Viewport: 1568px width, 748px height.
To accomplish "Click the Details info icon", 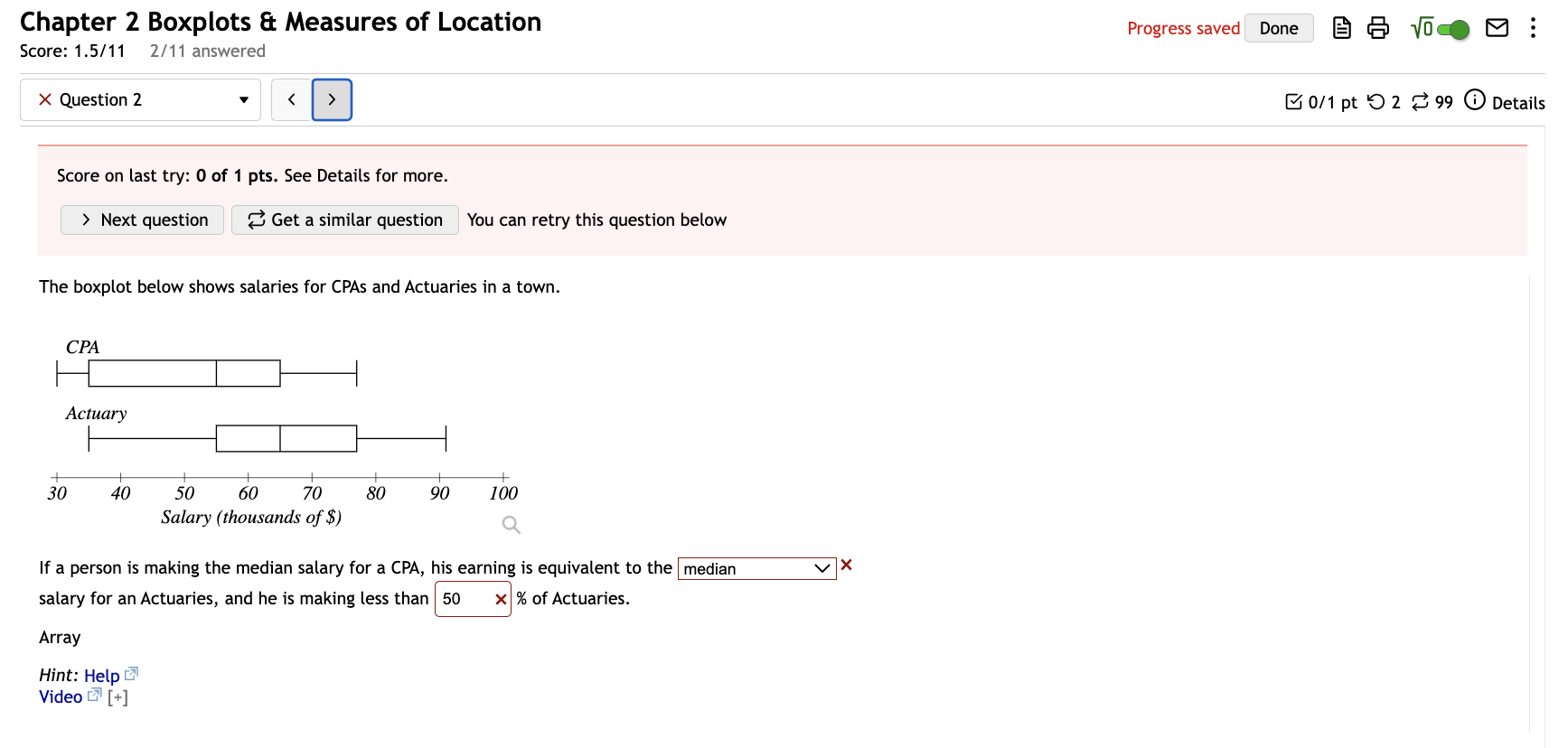I will click(1475, 99).
